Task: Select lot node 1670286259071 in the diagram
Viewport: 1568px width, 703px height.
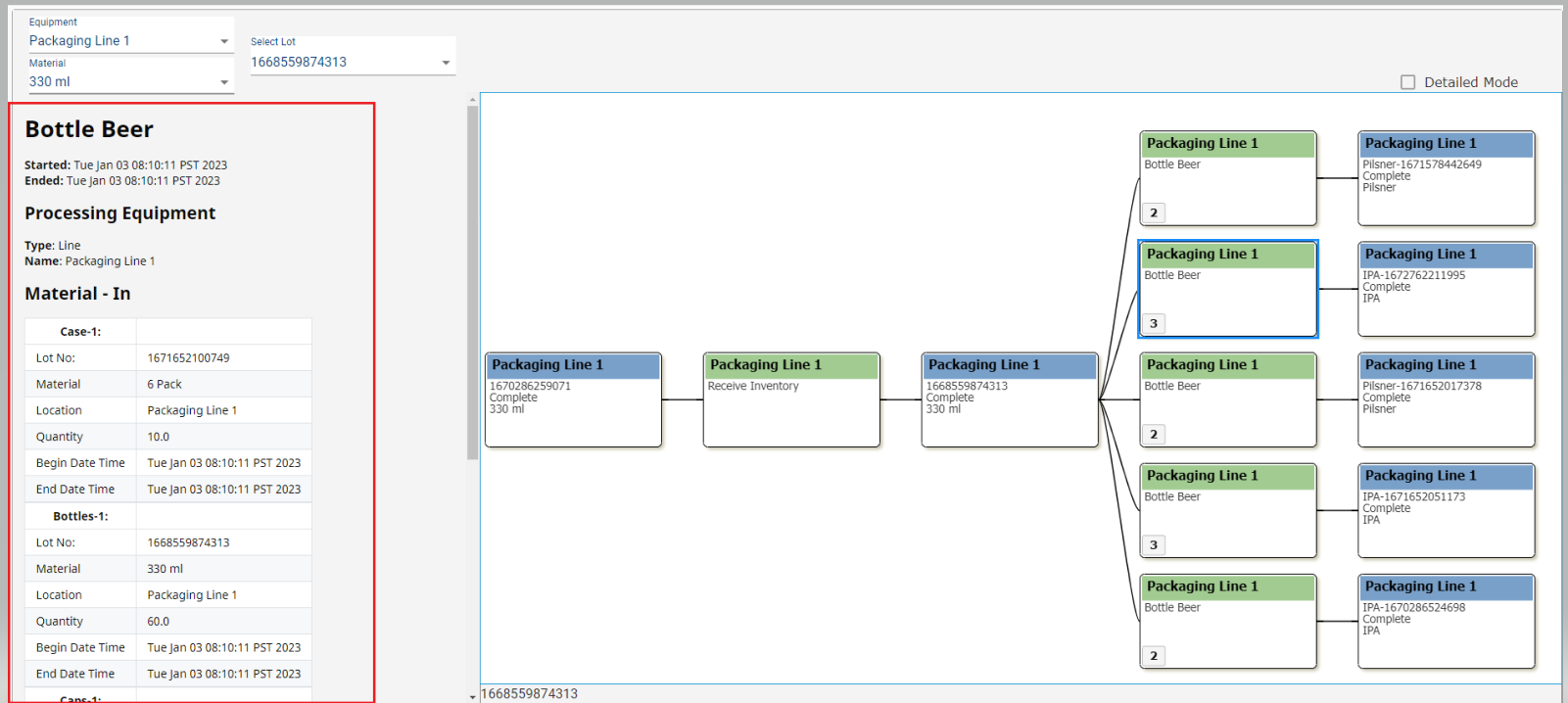Action: pyautogui.click(x=573, y=399)
